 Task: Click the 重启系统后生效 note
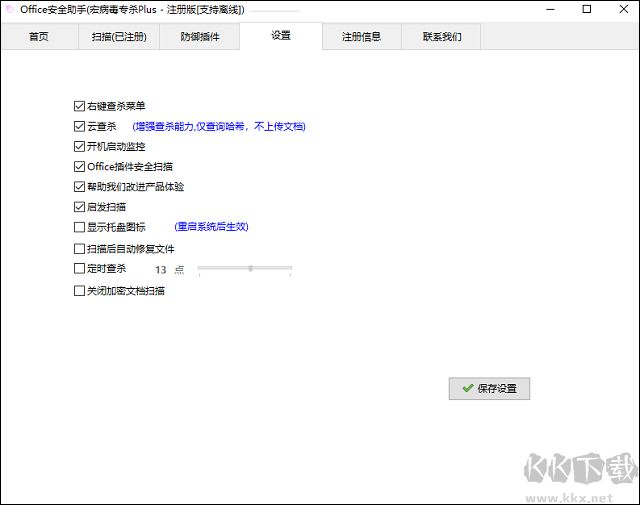(211, 227)
